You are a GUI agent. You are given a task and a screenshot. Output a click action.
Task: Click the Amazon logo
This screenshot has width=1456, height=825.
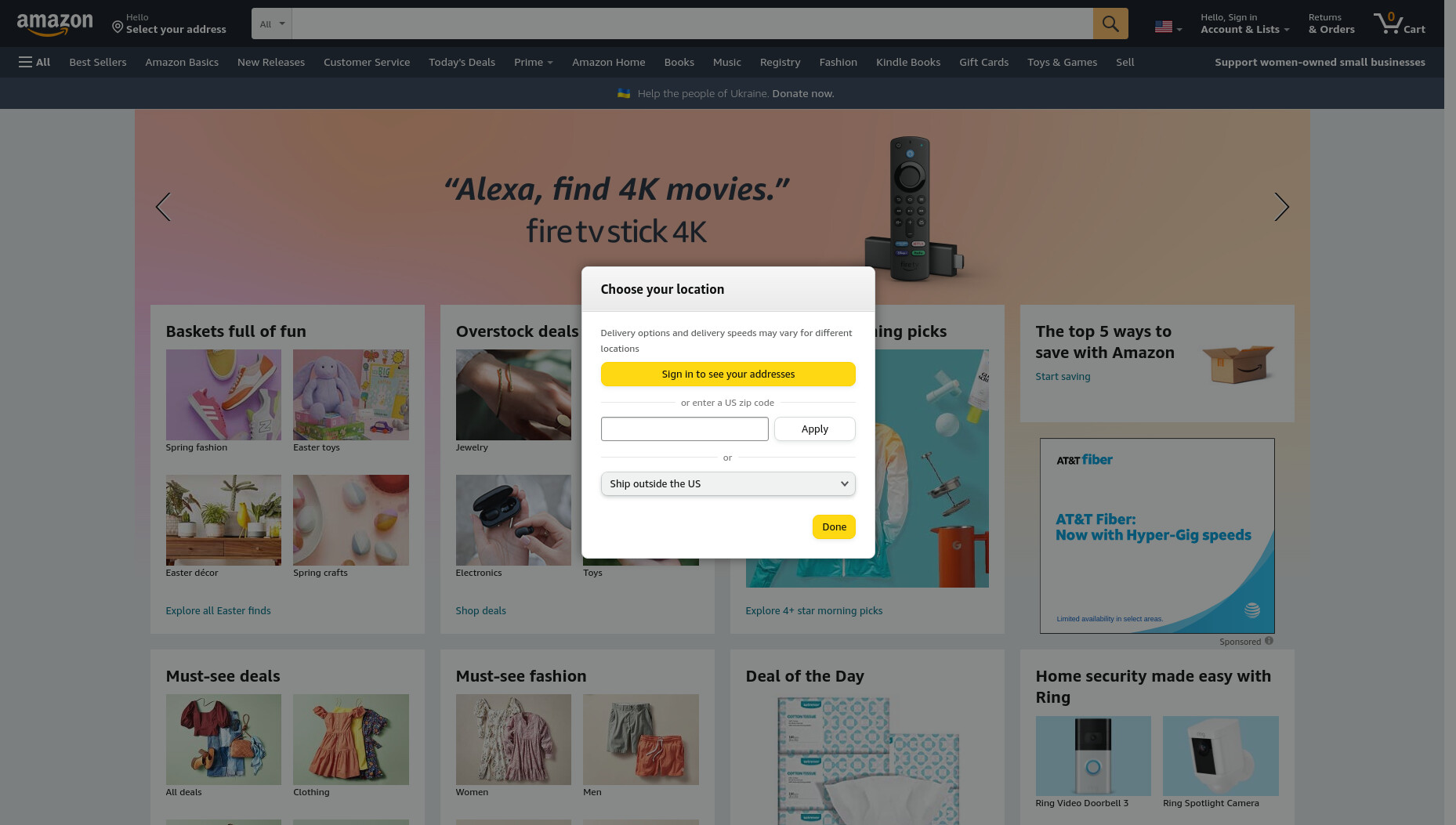pos(55,24)
